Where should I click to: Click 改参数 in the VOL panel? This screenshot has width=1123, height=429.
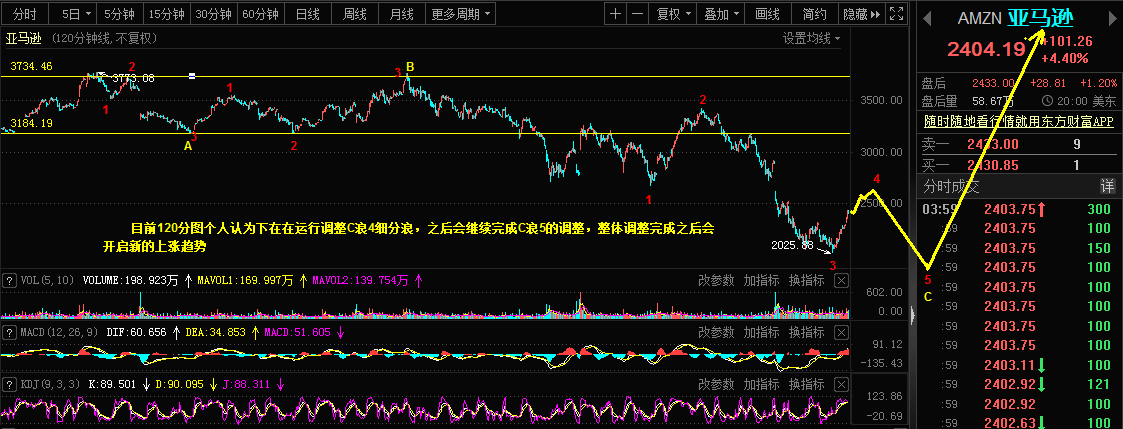coord(716,281)
